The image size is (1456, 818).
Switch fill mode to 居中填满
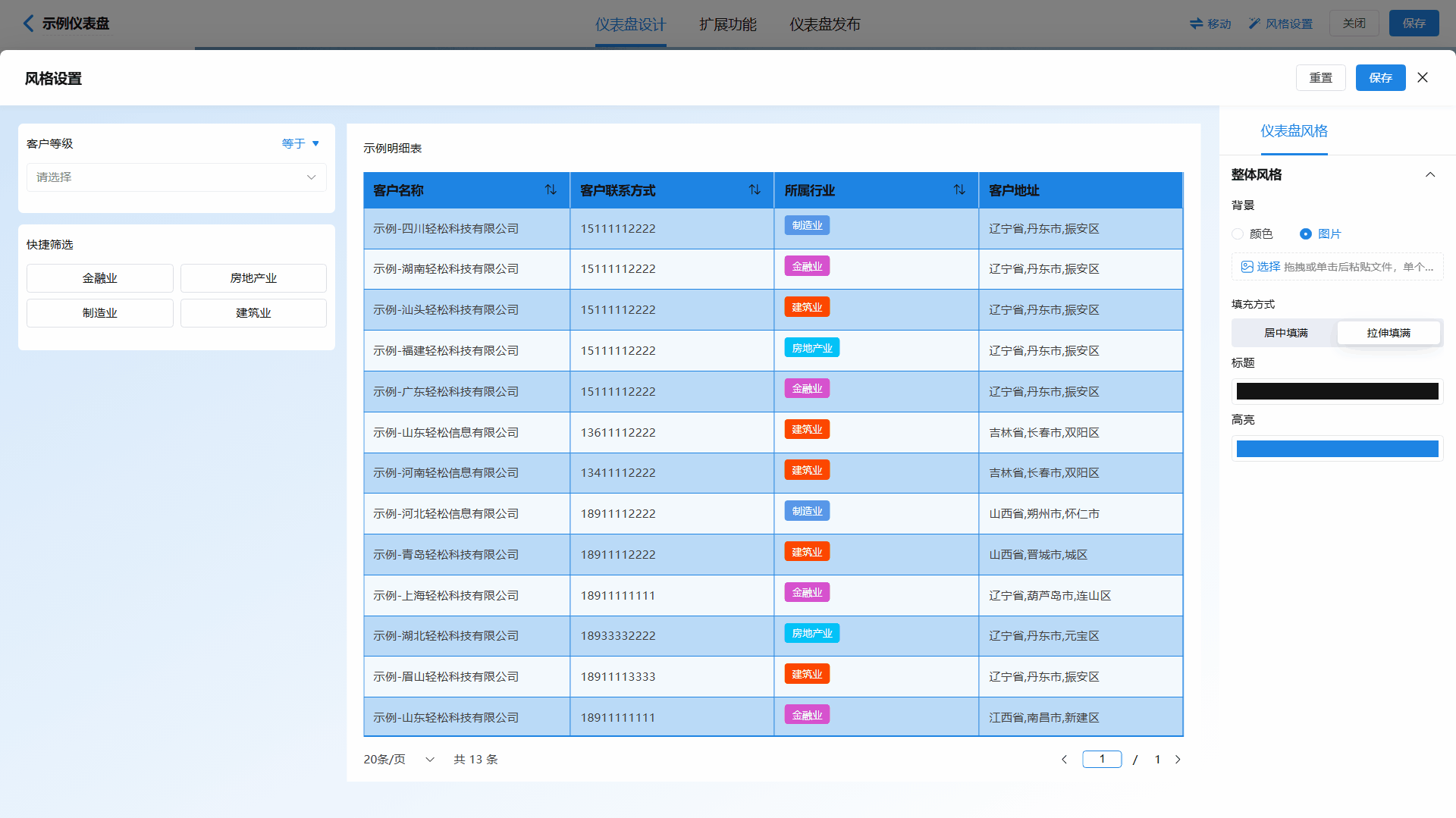pyautogui.click(x=1285, y=333)
